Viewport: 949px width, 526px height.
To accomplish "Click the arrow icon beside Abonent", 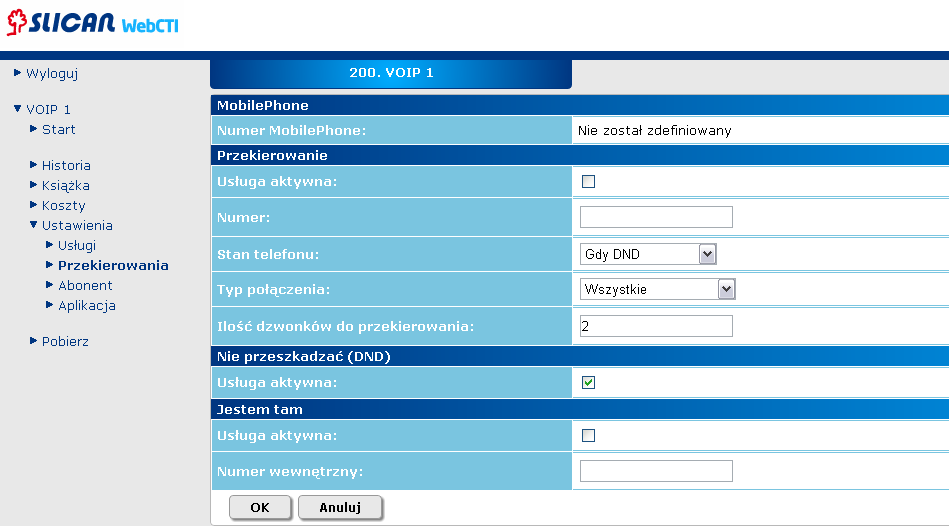I will click(x=50, y=284).
